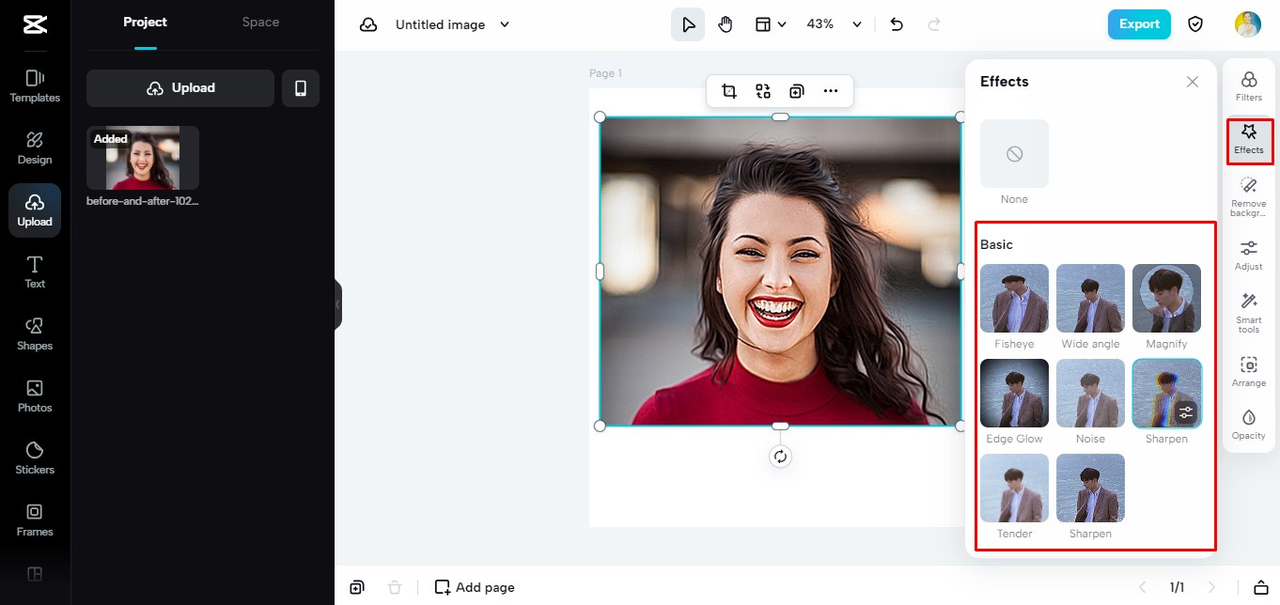The width and height of the screenshot is (1280, 605).
Task: Go to the previous page arrow
Action: pyautogui.click(x=1144, y=587)
